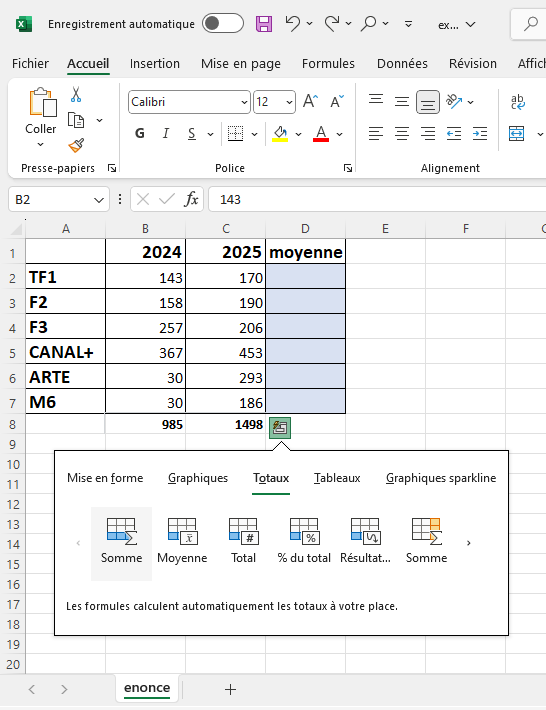Toggle italic I formatting button
Screen dimensions: 546x710
[x=166, y=133]
